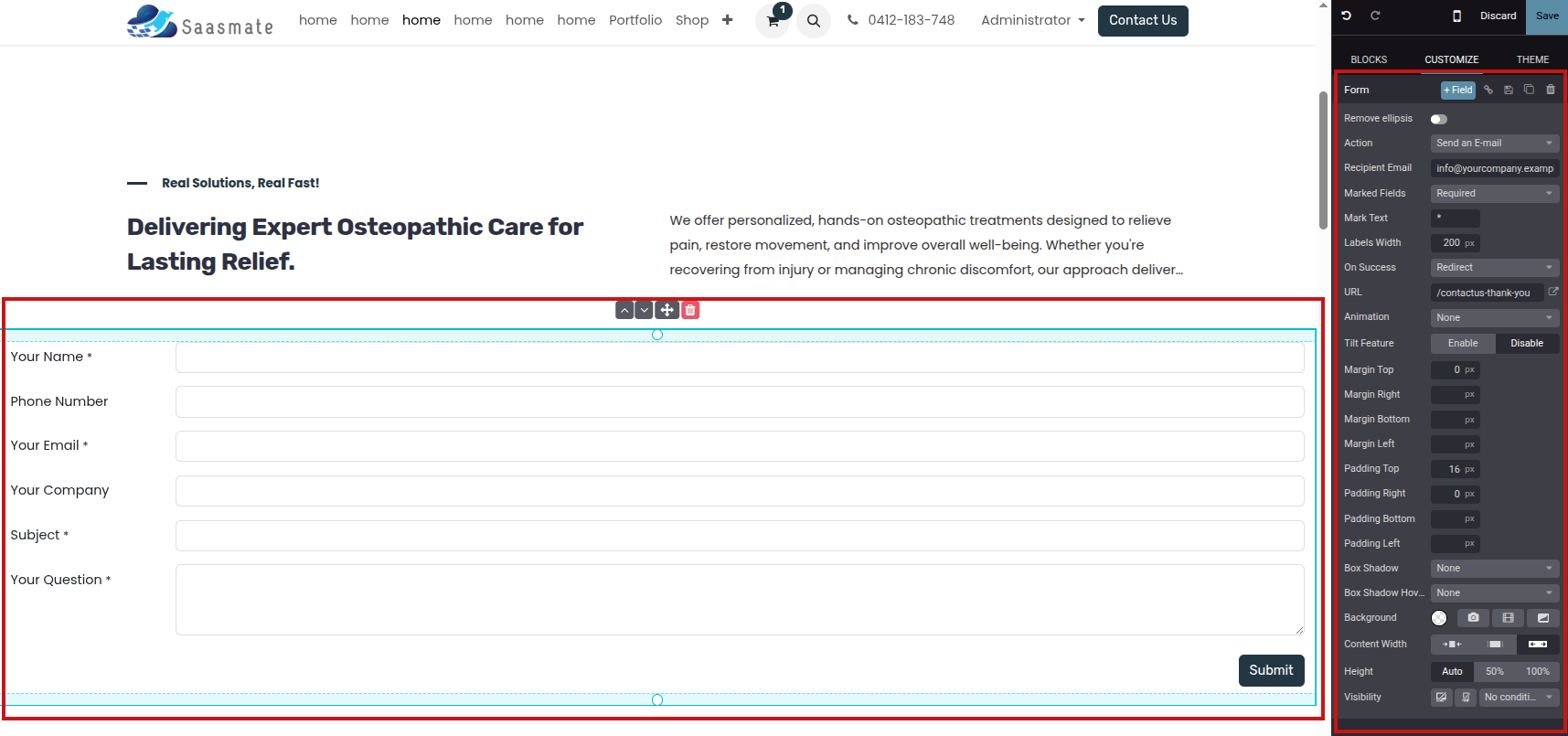Click the form's trash delete icon in panel
Screen dimensions: 1568x736
click(x=1551, y=90)
